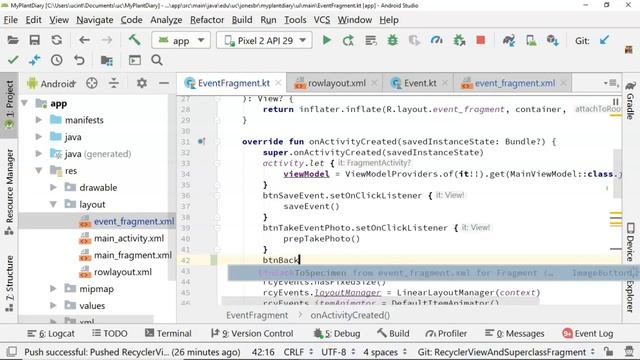The height and width of the screenshot is (360, 640).
Task: Hide the Project panel with minus icon
Action: coord(164,83)
